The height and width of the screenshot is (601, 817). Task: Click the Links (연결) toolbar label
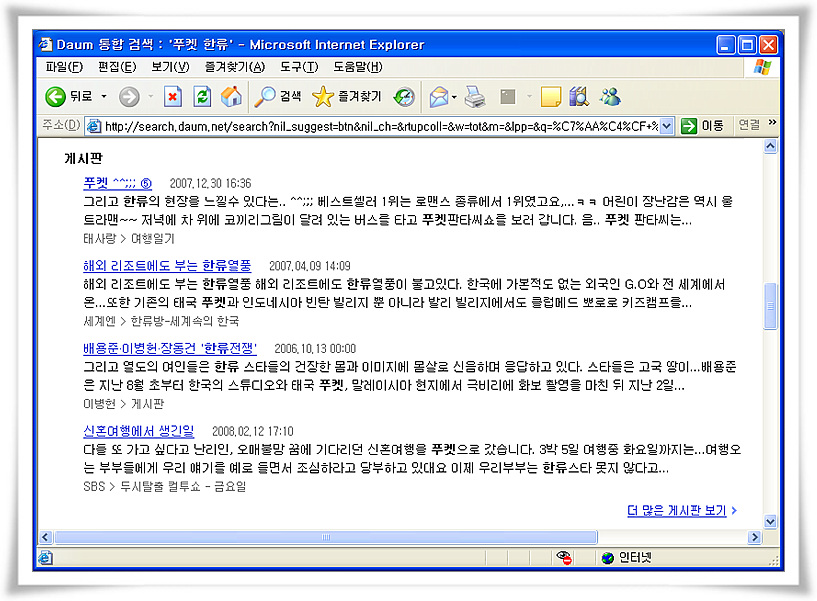click(x=749, y=125)
